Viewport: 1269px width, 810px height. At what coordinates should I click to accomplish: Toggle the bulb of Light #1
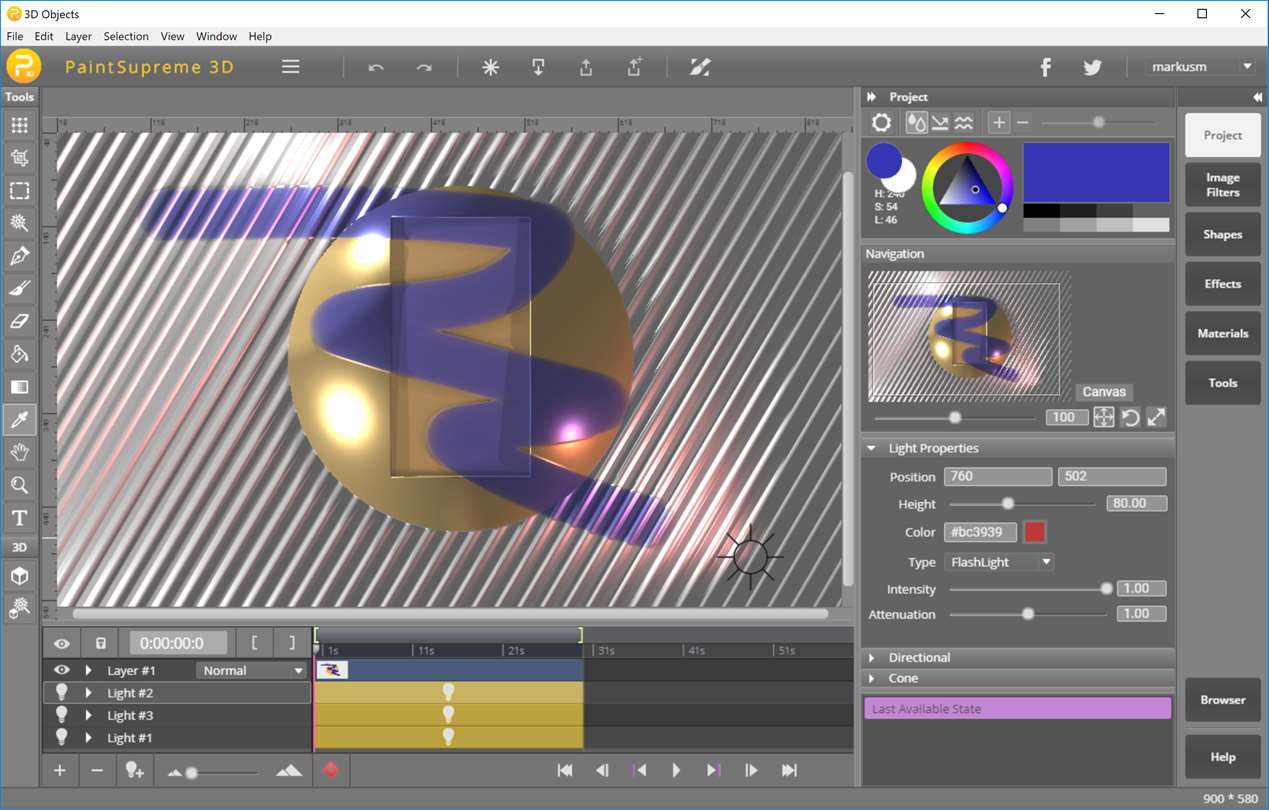61,737
